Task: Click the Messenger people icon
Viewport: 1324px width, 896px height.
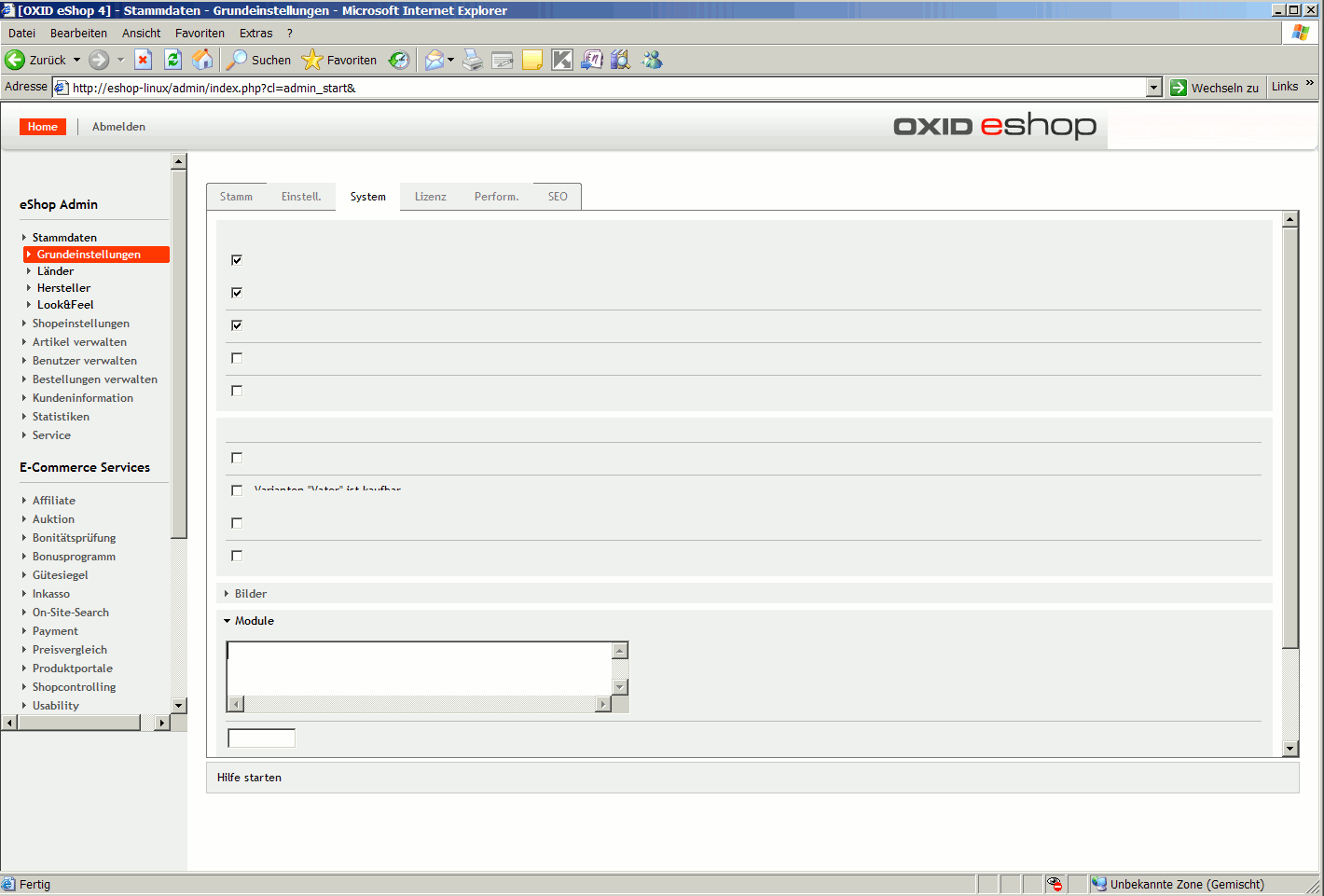Action: (x=652, y=60)
